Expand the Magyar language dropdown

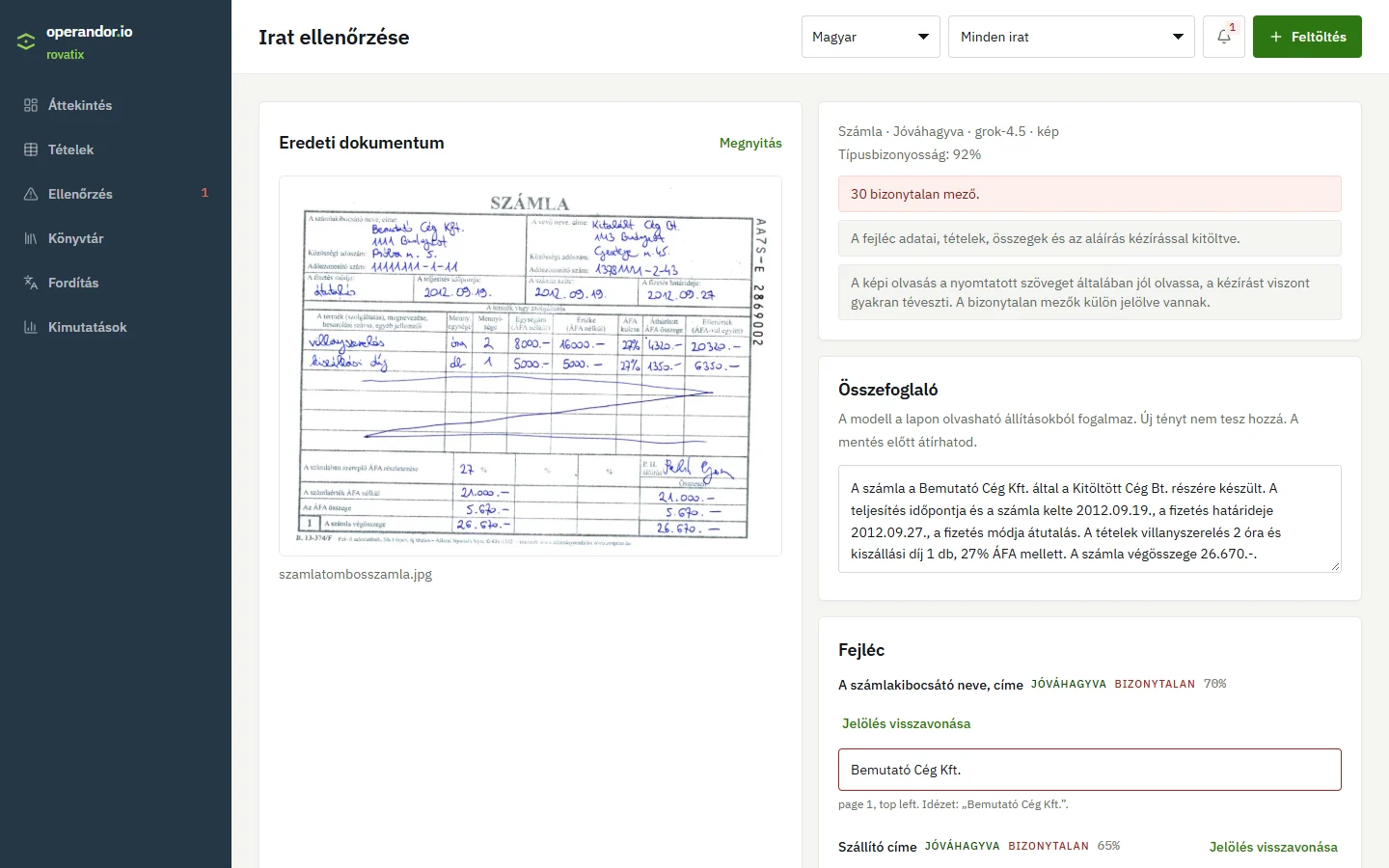click(x=871, y=37)
